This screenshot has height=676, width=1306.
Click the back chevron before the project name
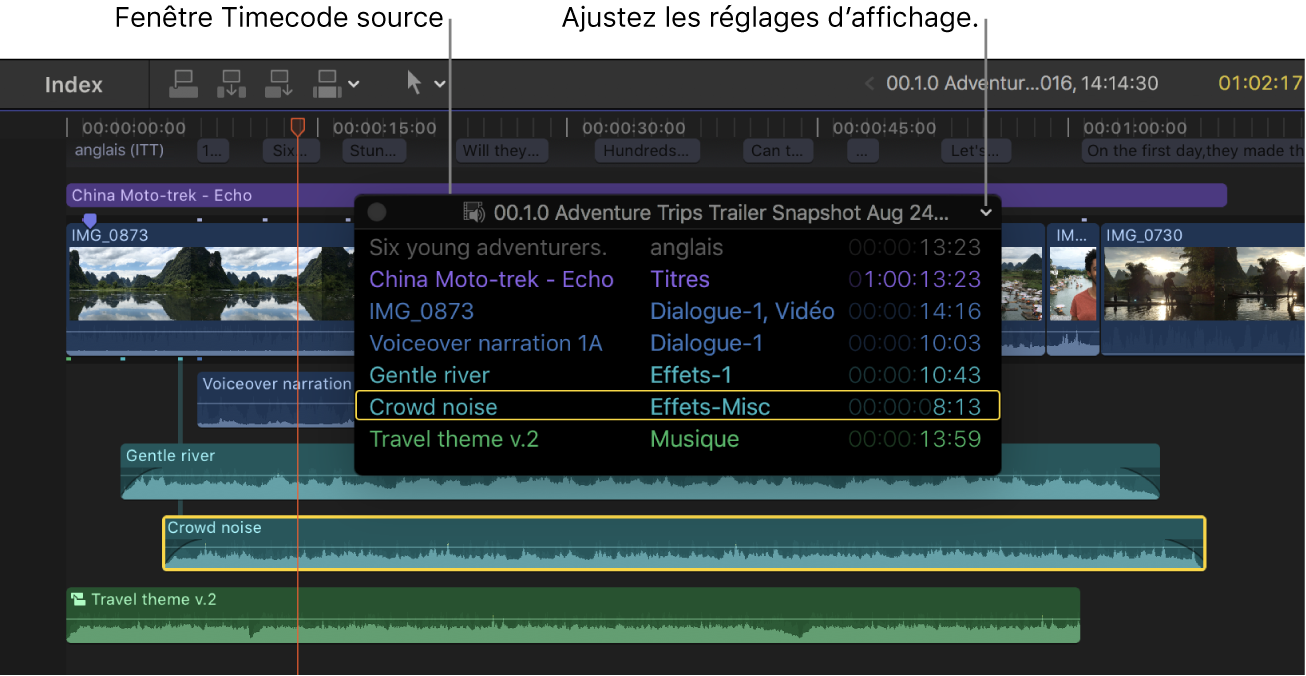coord(868,83)
